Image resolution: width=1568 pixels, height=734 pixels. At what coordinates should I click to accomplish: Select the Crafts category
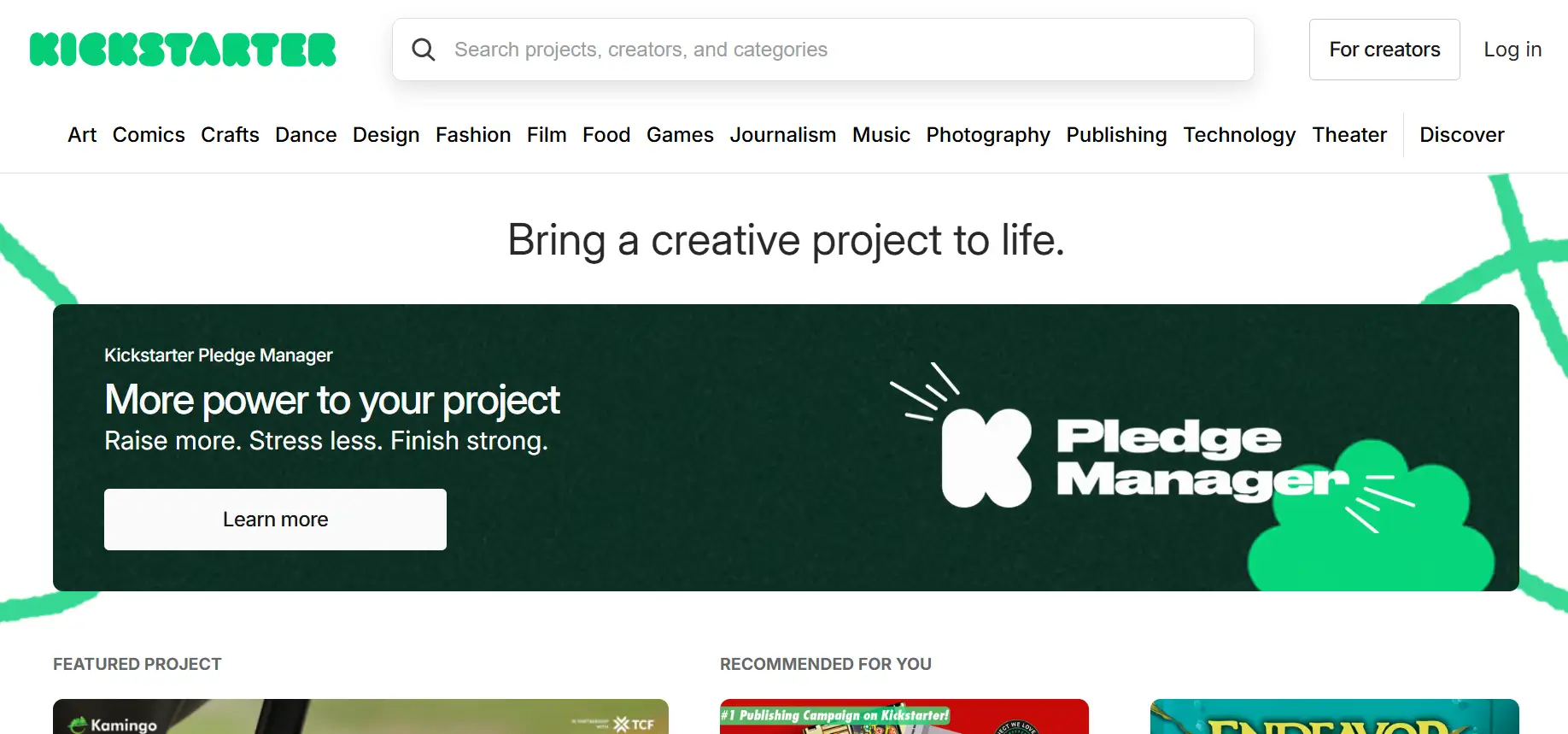coord(230,135)
